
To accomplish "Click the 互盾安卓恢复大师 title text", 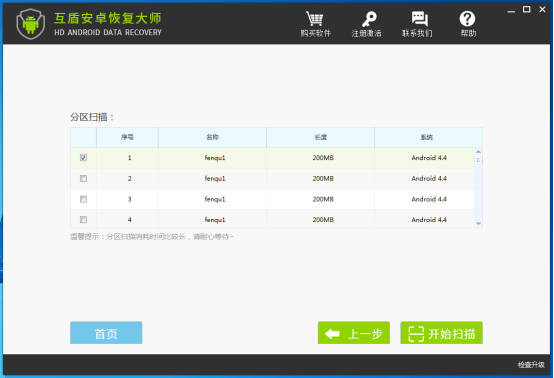I will [108, 18].
